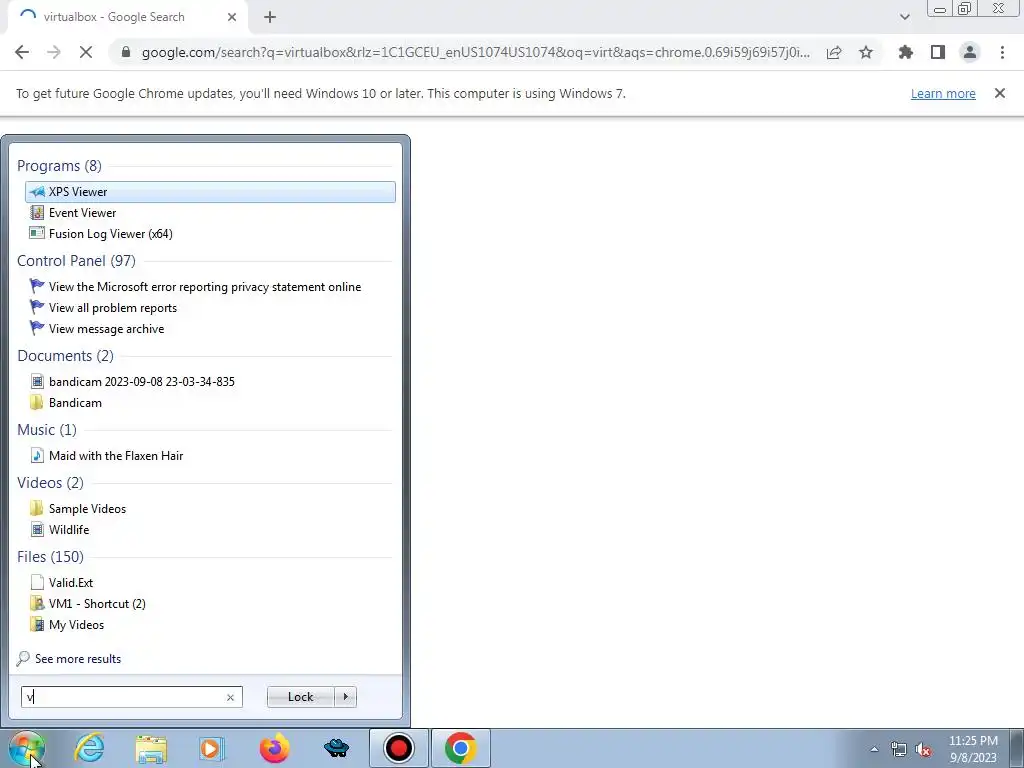Click the My Videos folder icon
The height and width of the screenshot is (768, 1024).
(x=37, y=624)
